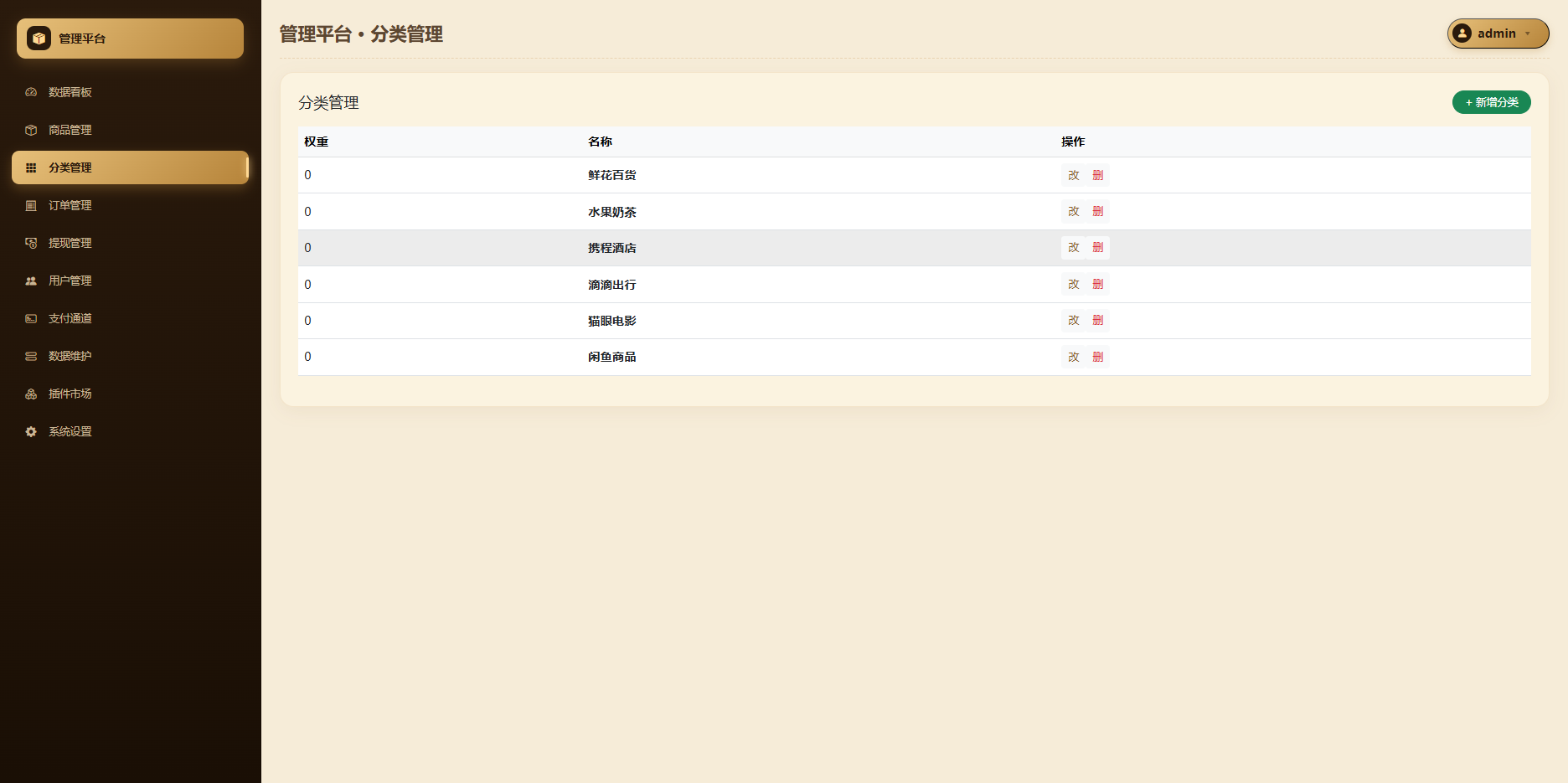Click the 插件市场 plugin icon
The image size is (1568, 783).
point(31,394)
